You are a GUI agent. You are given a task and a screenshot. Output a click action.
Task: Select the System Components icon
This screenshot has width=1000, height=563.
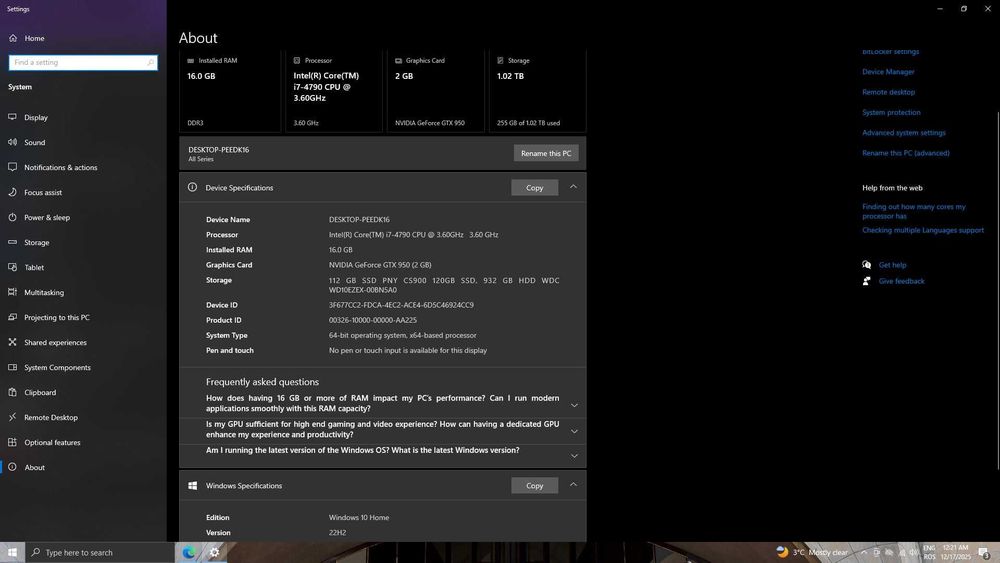pyautogui.click(x=12, y=367)
